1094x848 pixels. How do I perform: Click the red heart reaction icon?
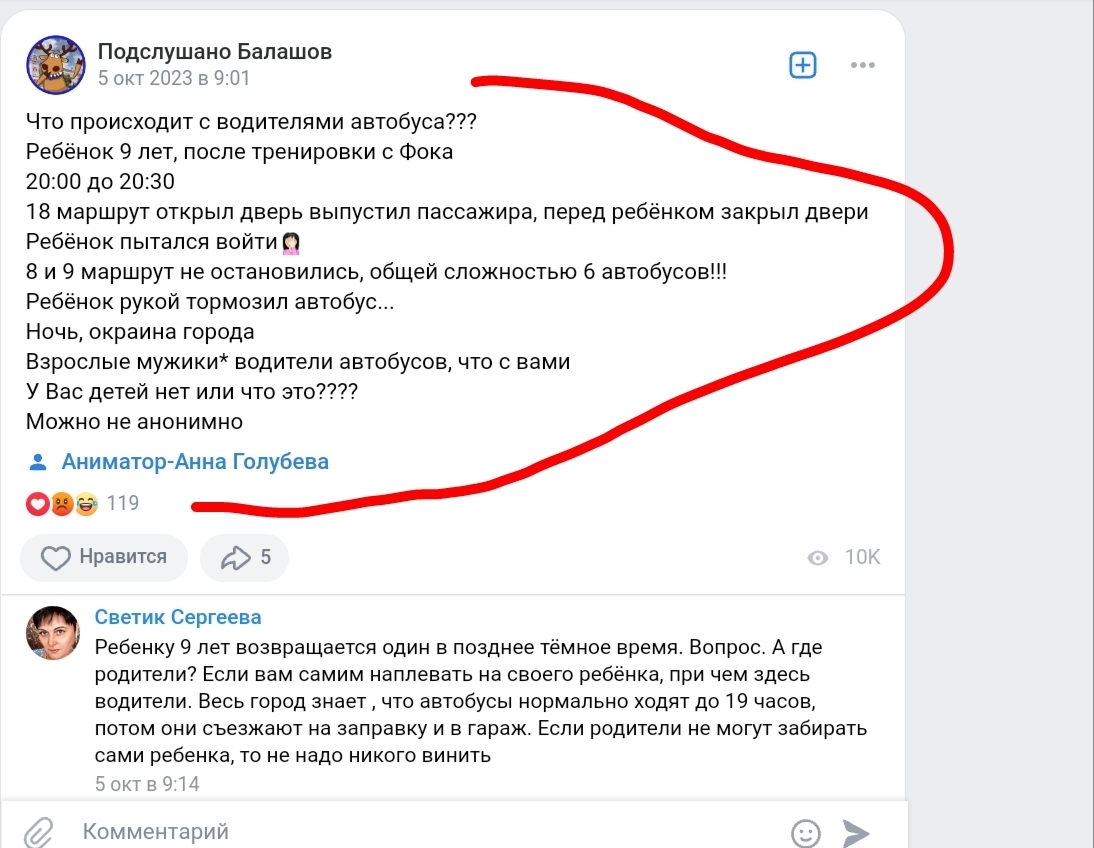tap(38, 503)
